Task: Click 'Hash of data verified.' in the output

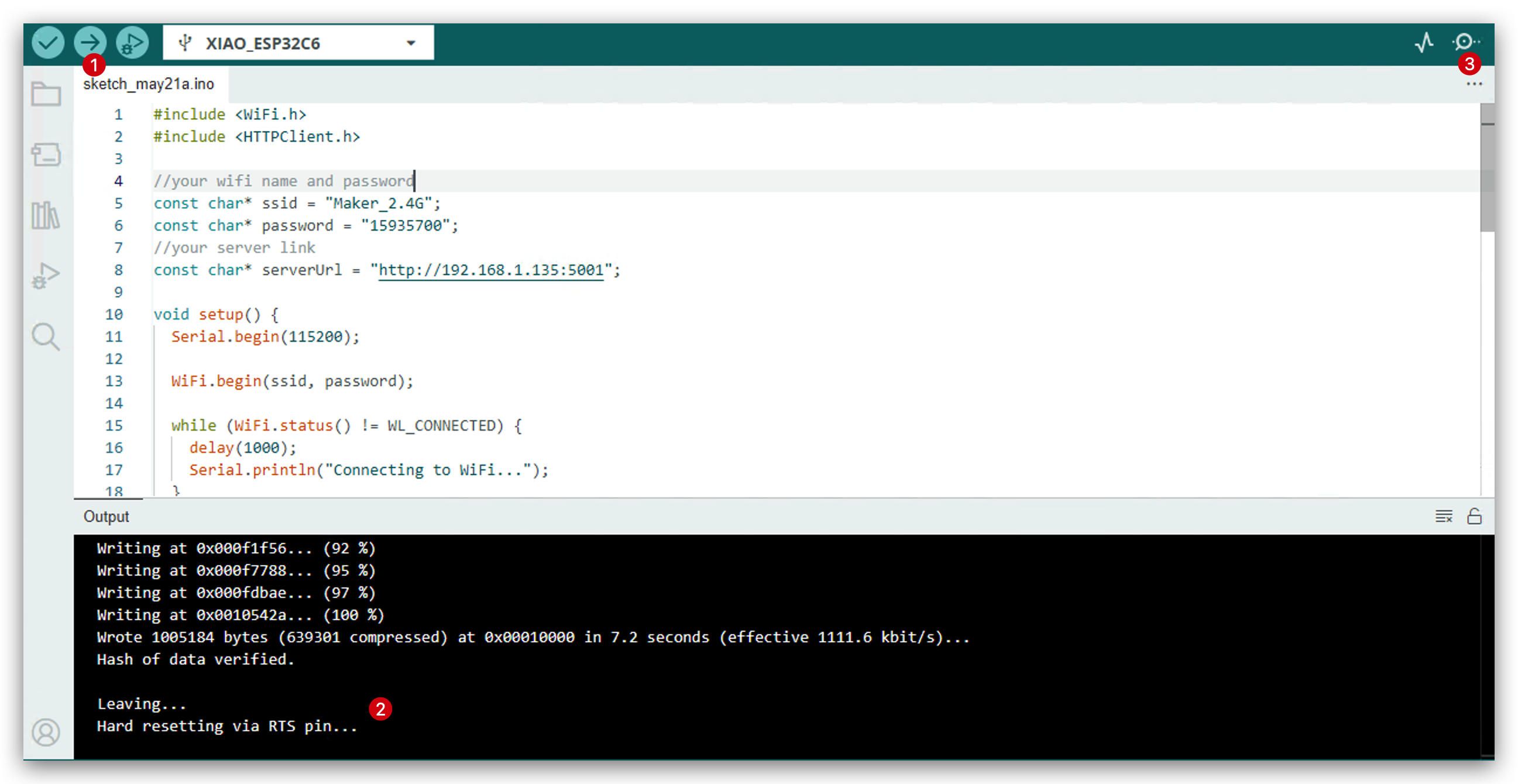Action: (195, 659)
